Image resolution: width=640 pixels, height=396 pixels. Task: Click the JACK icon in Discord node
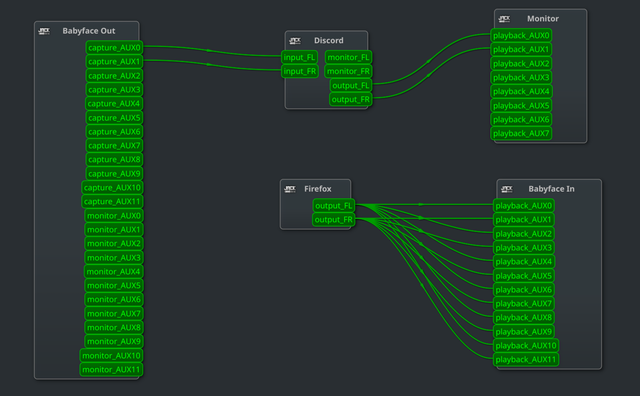(x=295, y=40)
